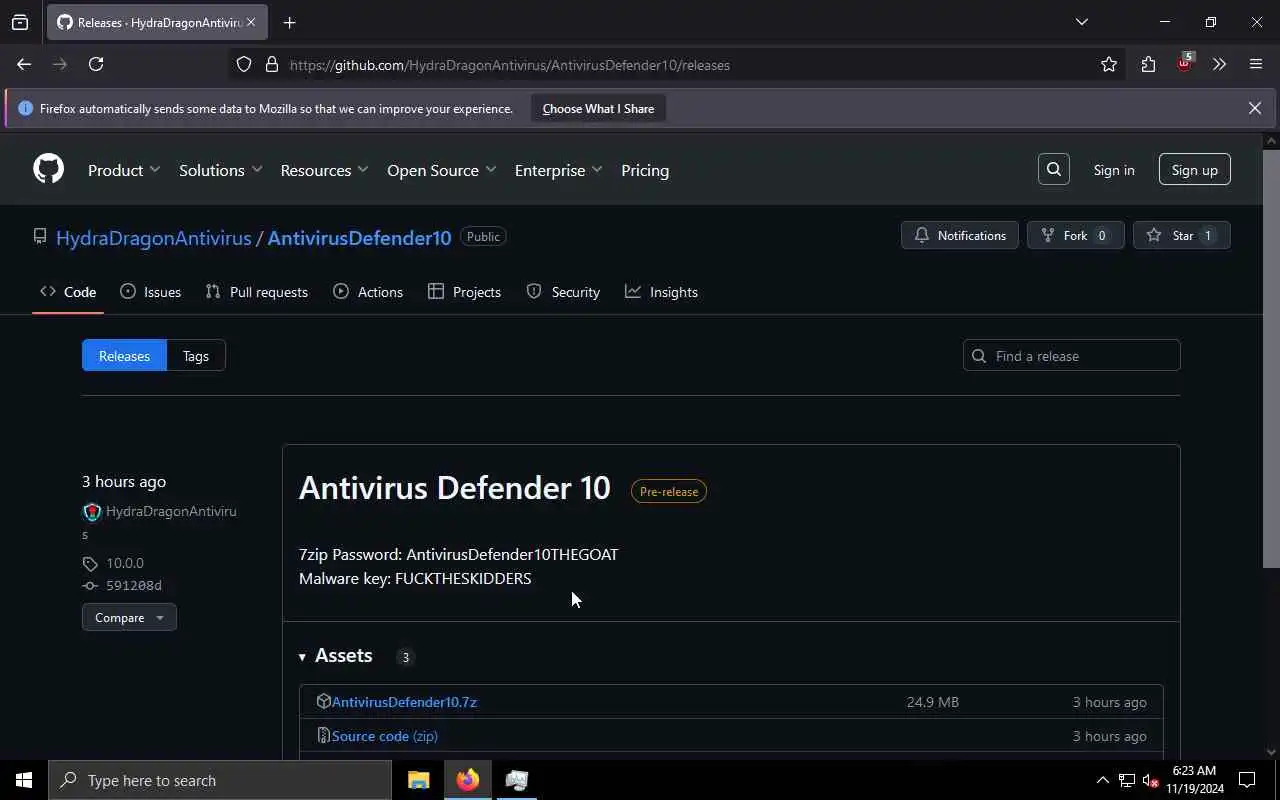This screenshot has width=1280, height=800.
Task: Fork the repository
Action: point(1076,235)
